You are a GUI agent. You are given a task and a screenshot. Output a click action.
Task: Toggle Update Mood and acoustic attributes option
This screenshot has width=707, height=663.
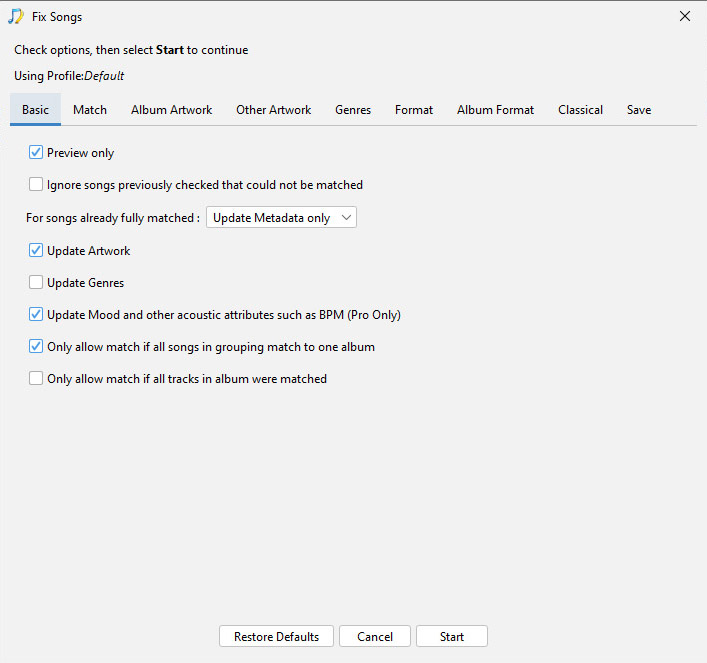click(x=36, y=314)
